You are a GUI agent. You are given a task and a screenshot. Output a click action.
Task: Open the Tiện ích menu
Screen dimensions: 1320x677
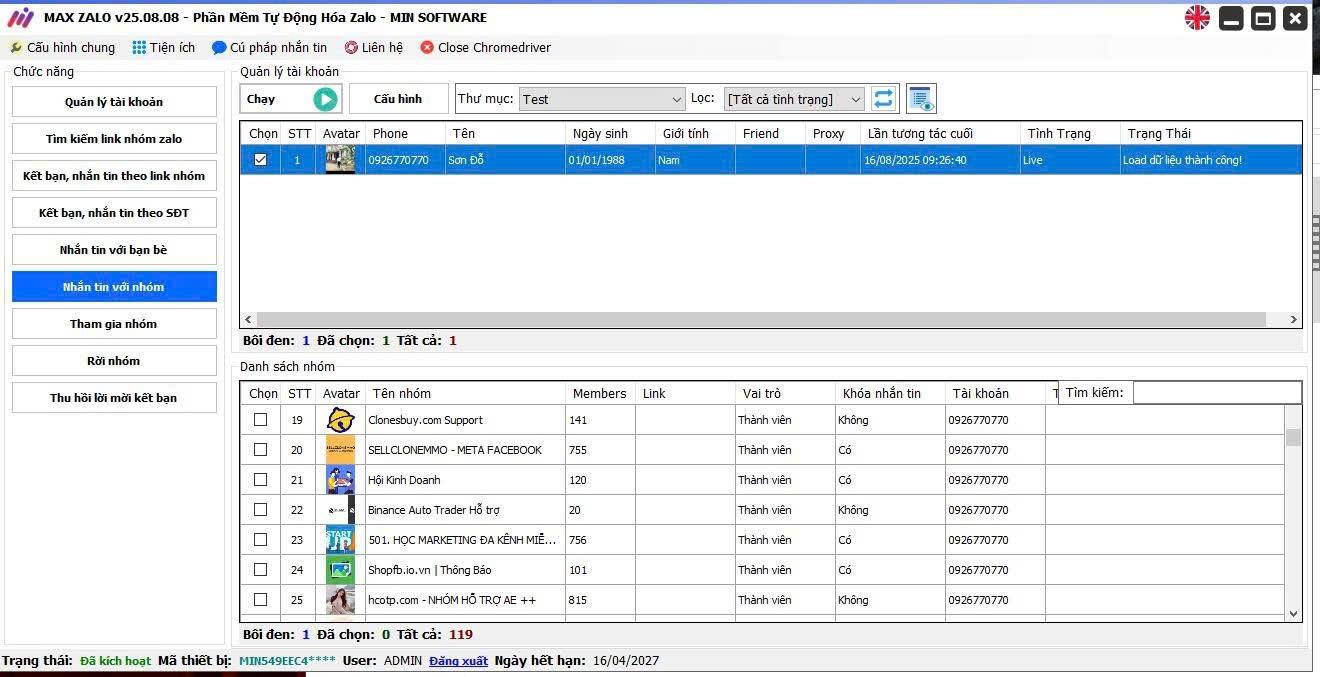pyautogui.click(x=164, y=48)
